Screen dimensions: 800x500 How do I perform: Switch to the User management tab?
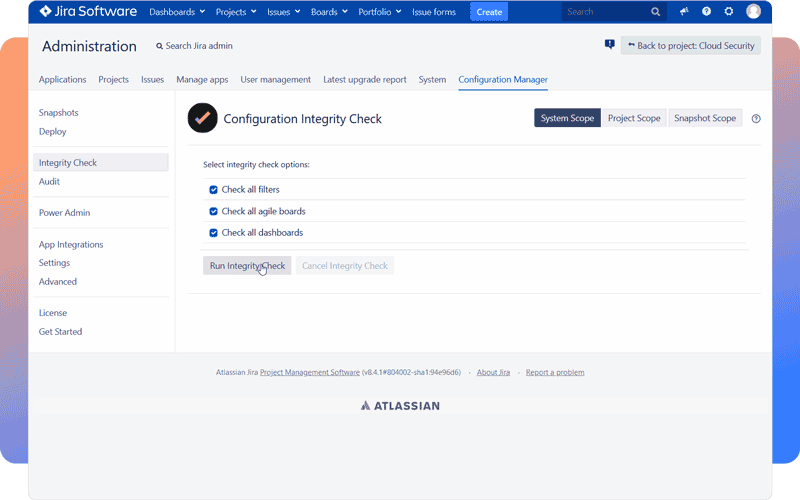click(275, 80)
